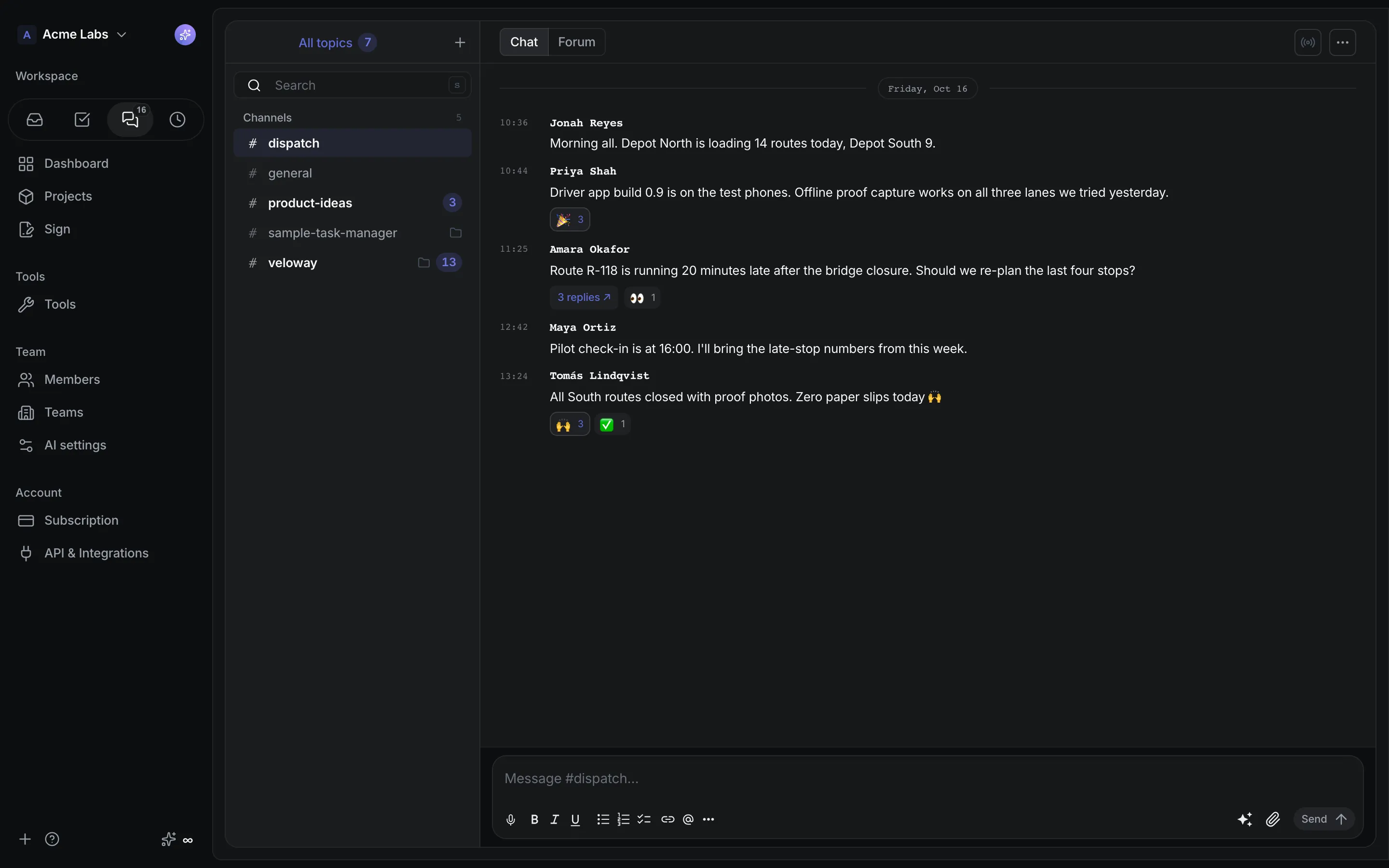Click the plus icon at sidebar bottom

coord(25,839)
